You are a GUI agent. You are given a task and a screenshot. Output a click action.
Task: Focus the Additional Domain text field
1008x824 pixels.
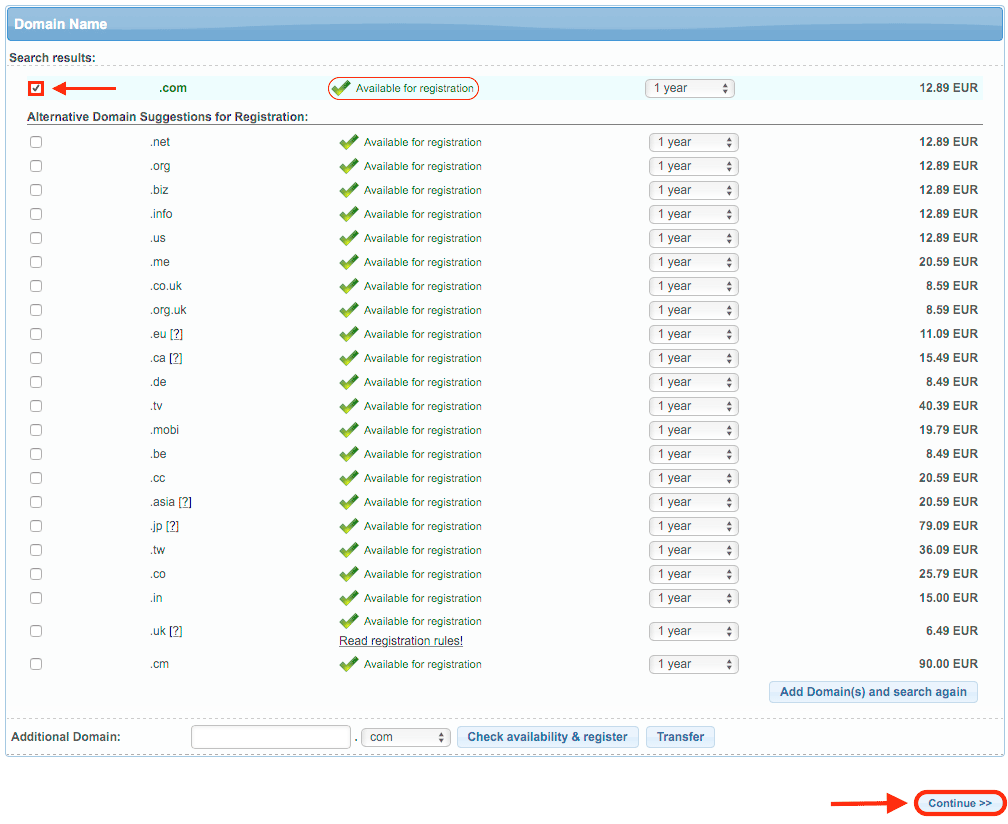(x=270, y=737)
